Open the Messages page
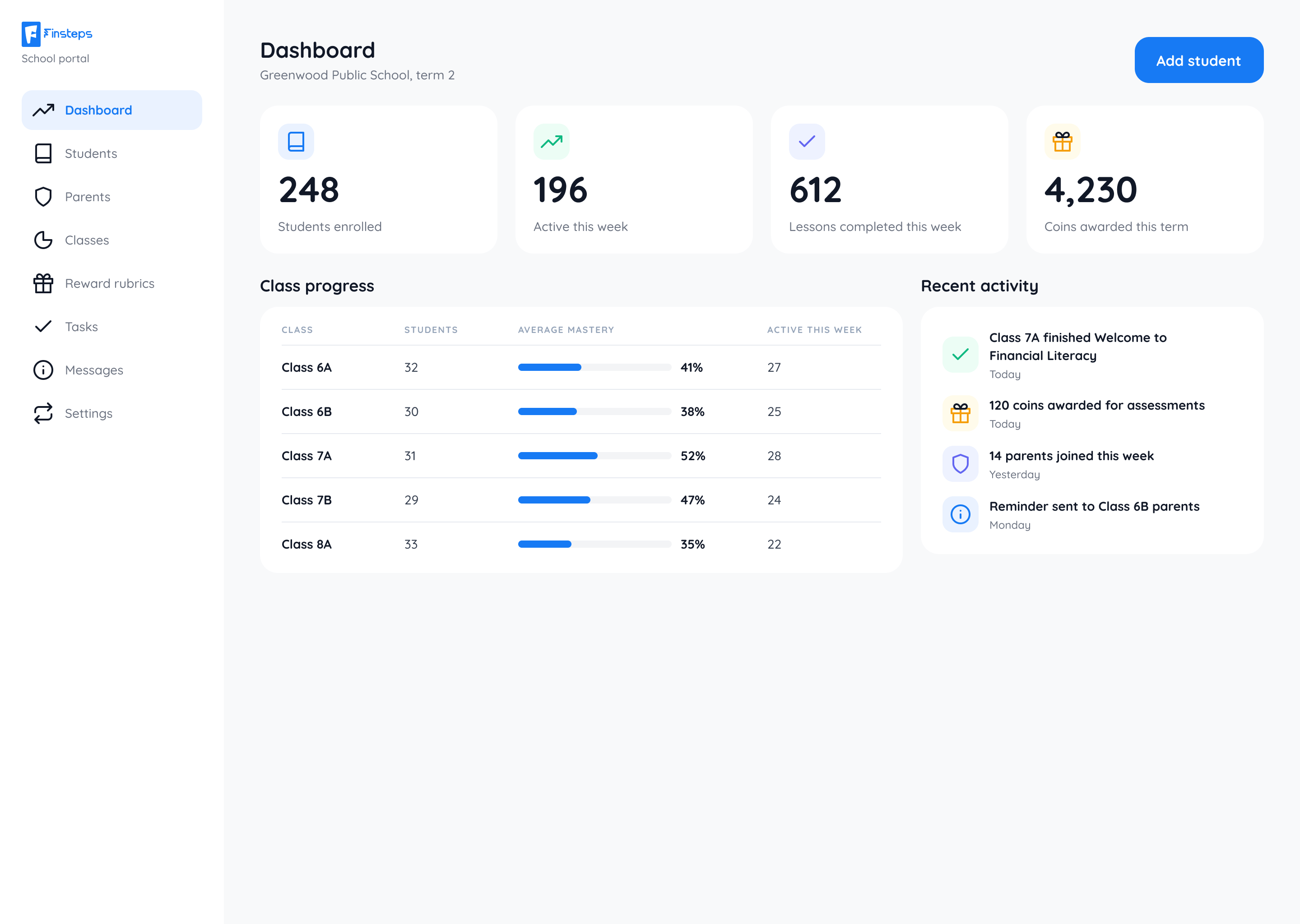The height and width of the screenshot is (924, 1300). tap(111, 370)
